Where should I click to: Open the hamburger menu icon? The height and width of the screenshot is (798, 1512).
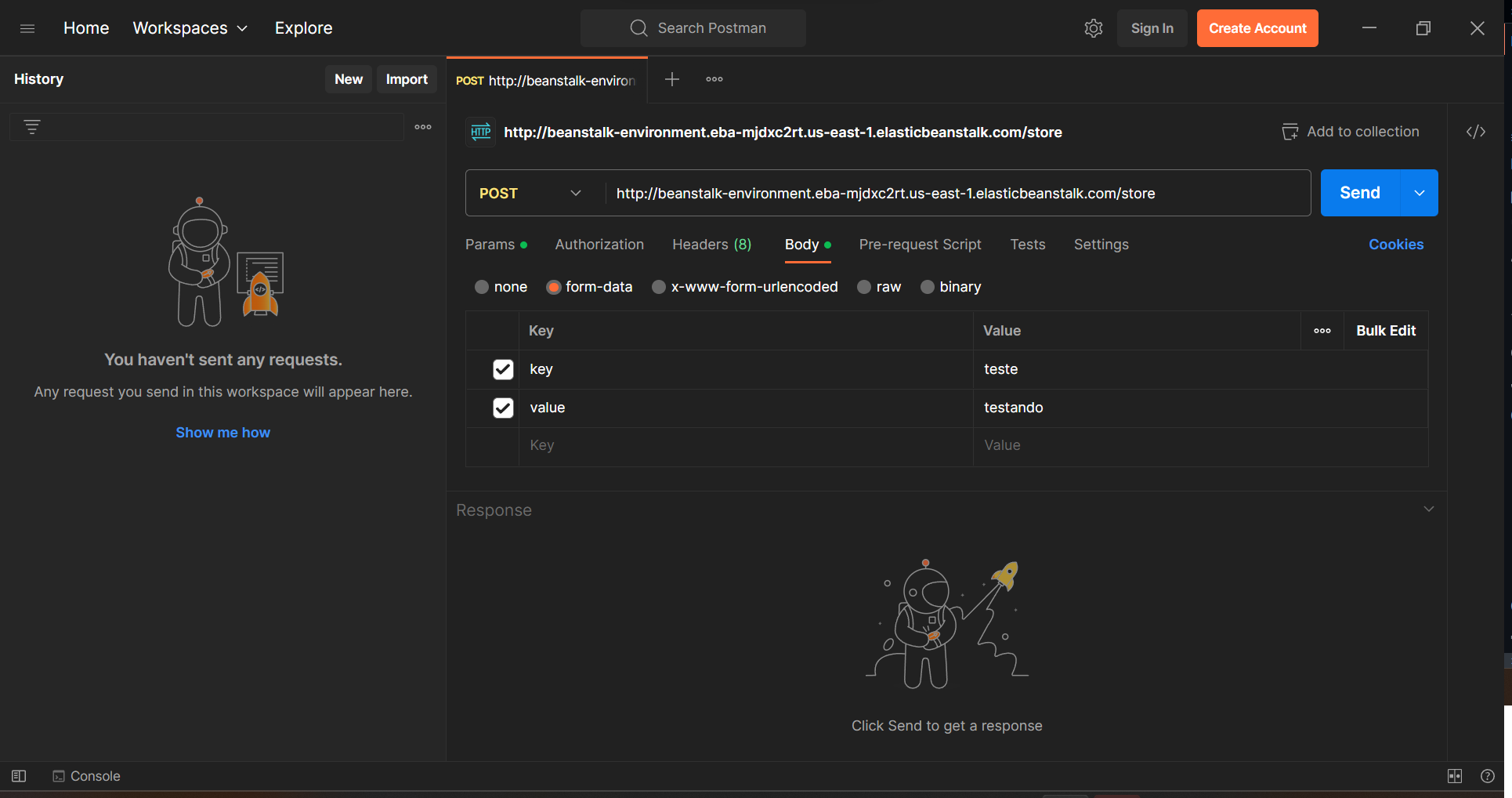27,28
